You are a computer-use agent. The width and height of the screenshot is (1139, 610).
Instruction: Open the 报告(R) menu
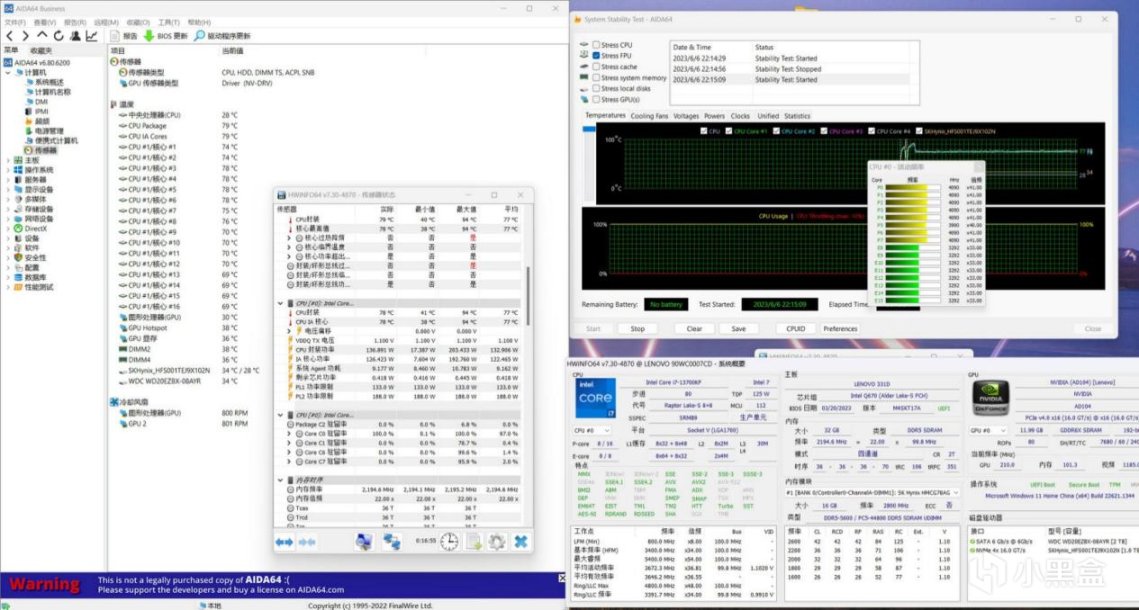click(x=75, y=23)
